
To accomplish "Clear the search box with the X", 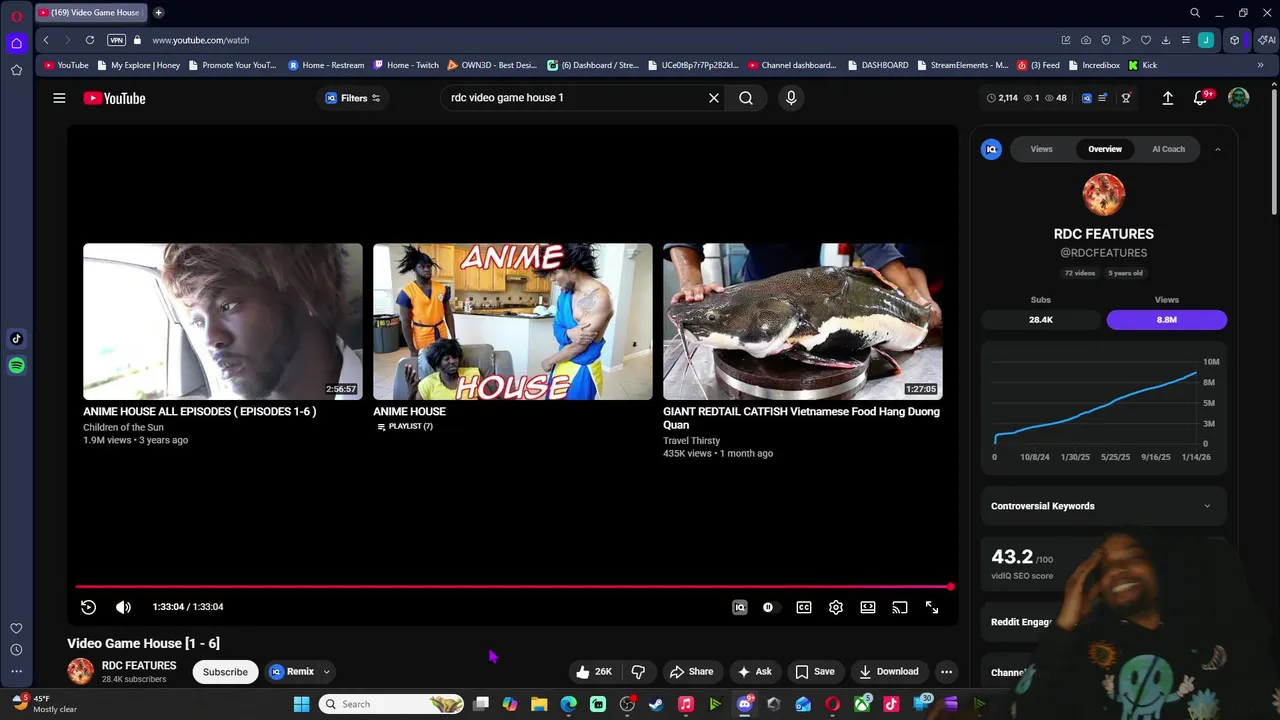I will pyautogui.click(x=714, y=98).
